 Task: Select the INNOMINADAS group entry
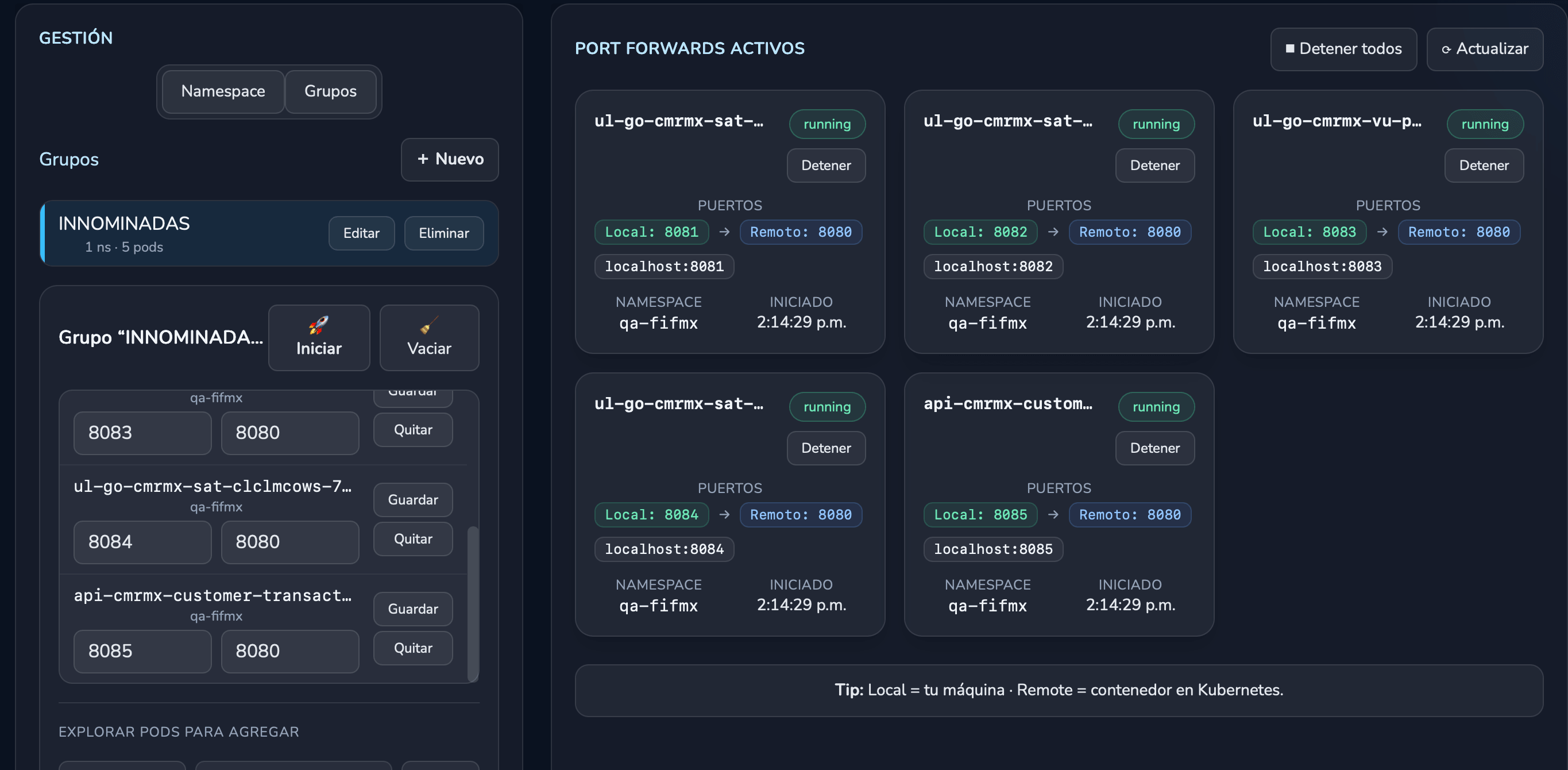[183, 233]
